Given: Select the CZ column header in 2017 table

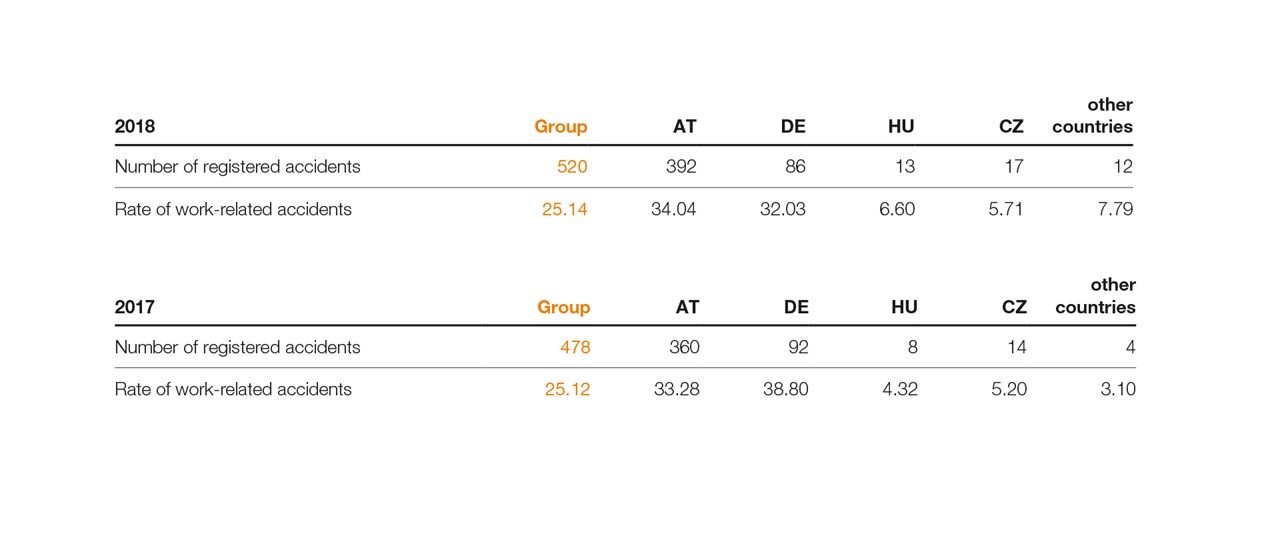Looking at the screenshot, I should point(1014,307).
